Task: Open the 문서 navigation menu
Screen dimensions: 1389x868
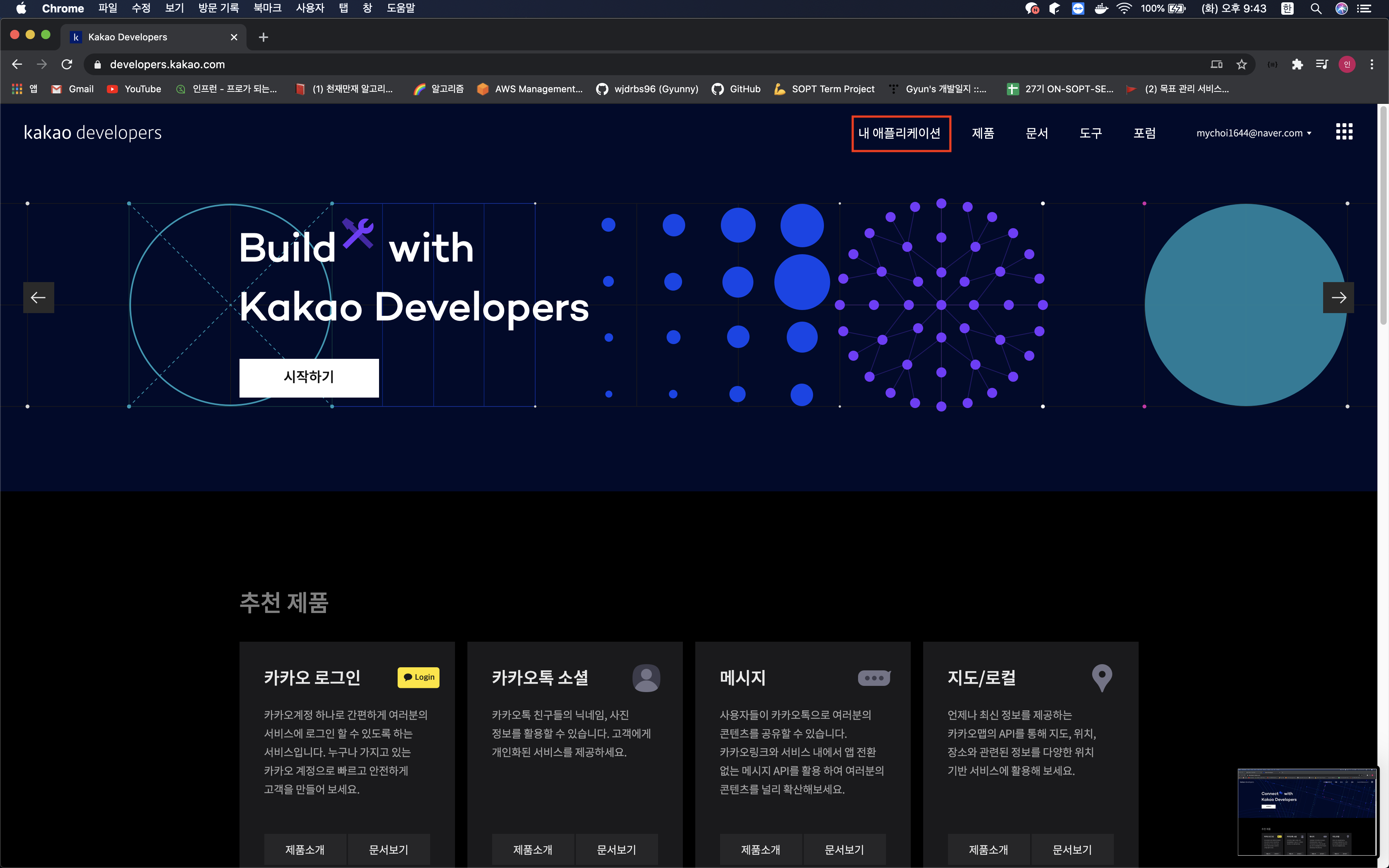Action: coord(1037,133)
